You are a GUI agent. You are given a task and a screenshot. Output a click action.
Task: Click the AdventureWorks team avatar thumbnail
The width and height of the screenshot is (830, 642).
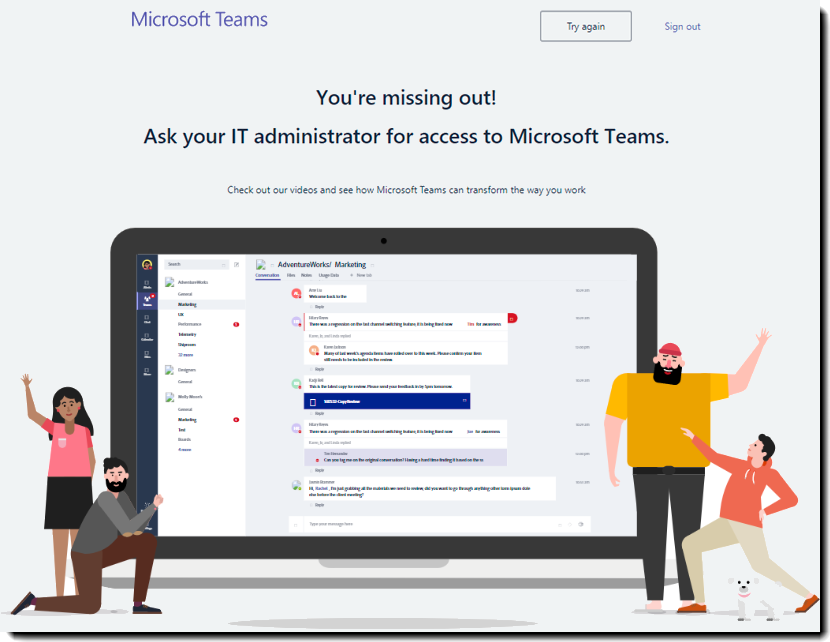tap(169, 282)
